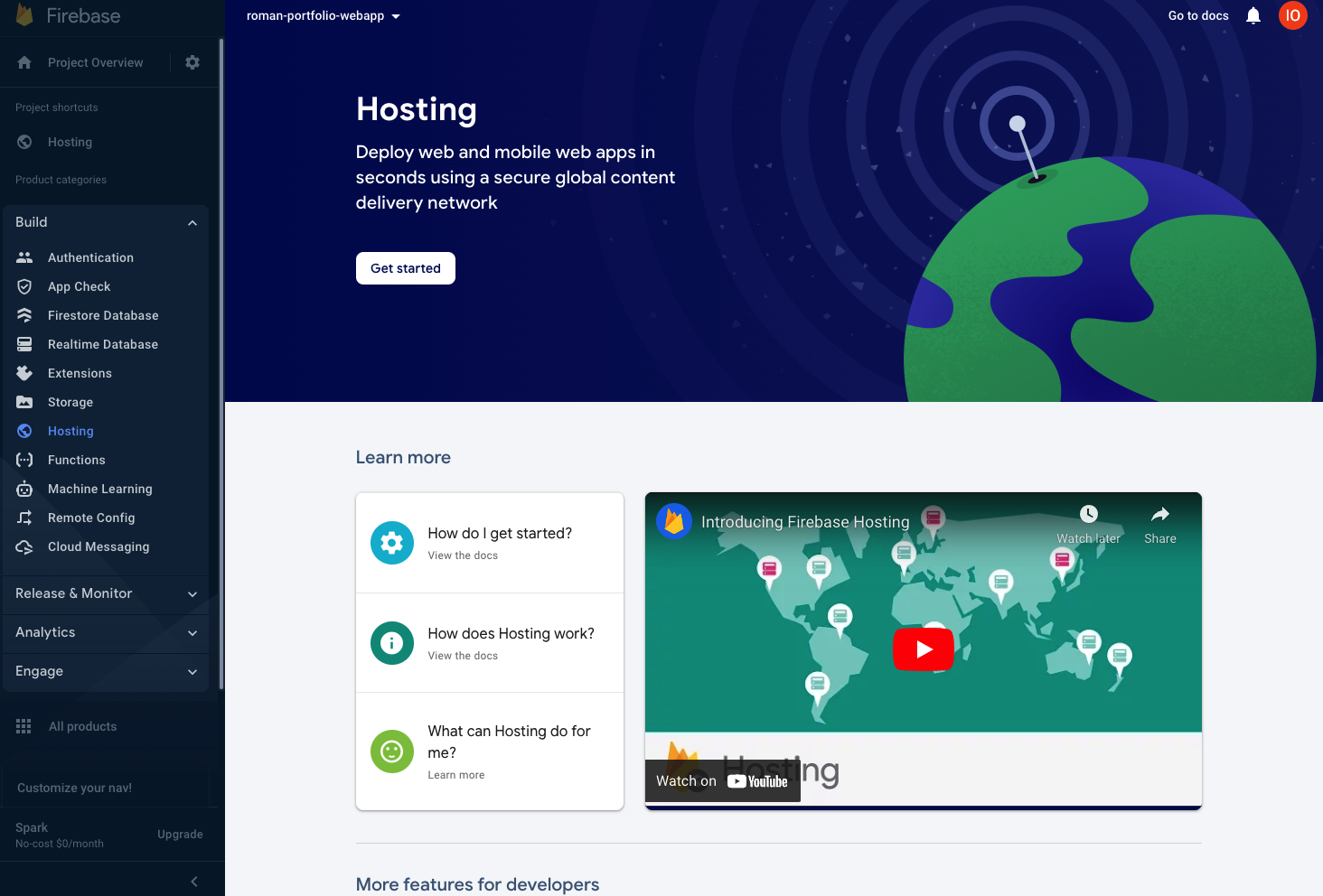Click the smiley face icon

[x=392, y=751]
